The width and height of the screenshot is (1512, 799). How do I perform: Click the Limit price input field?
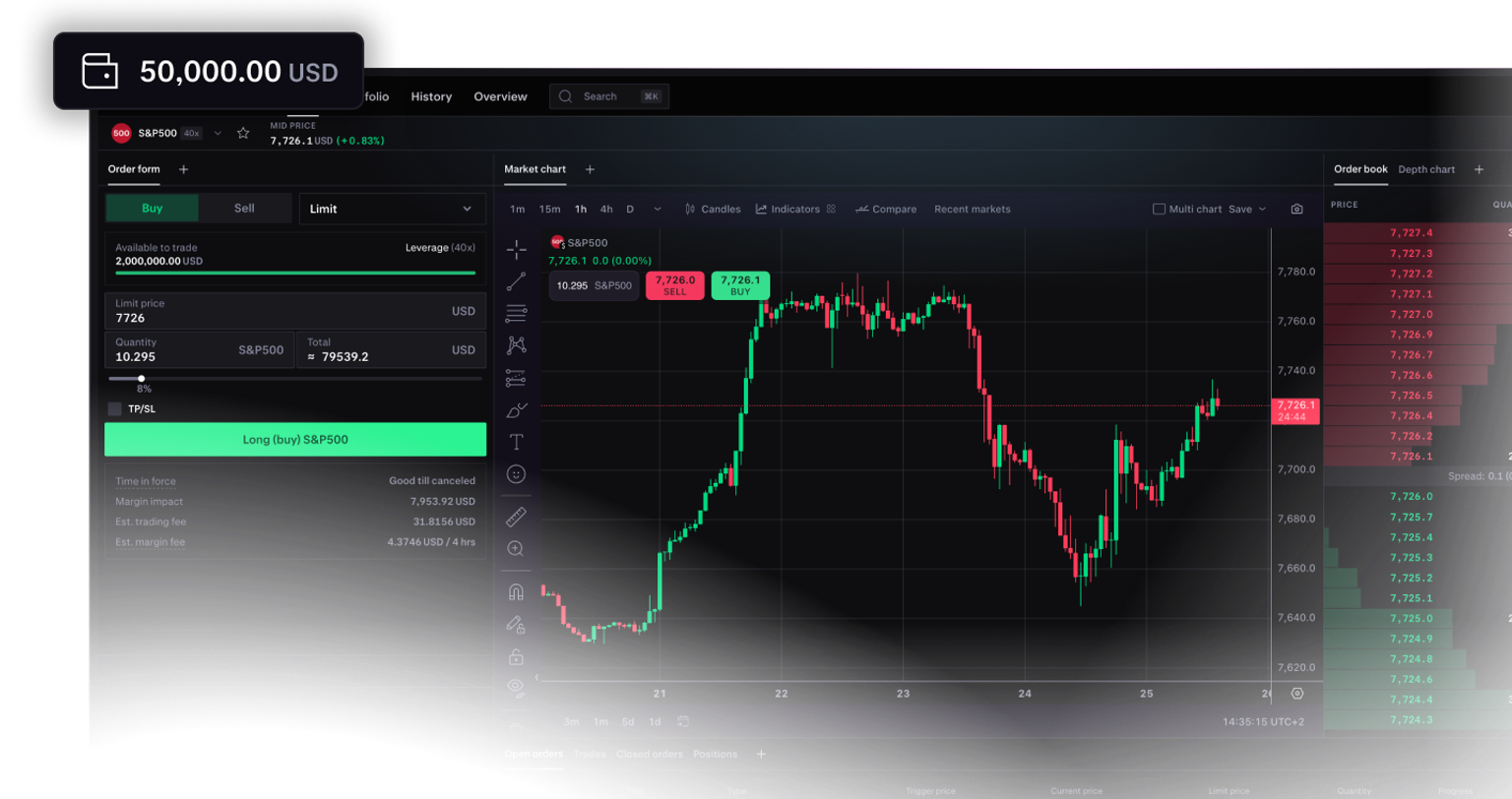[295, 311]
